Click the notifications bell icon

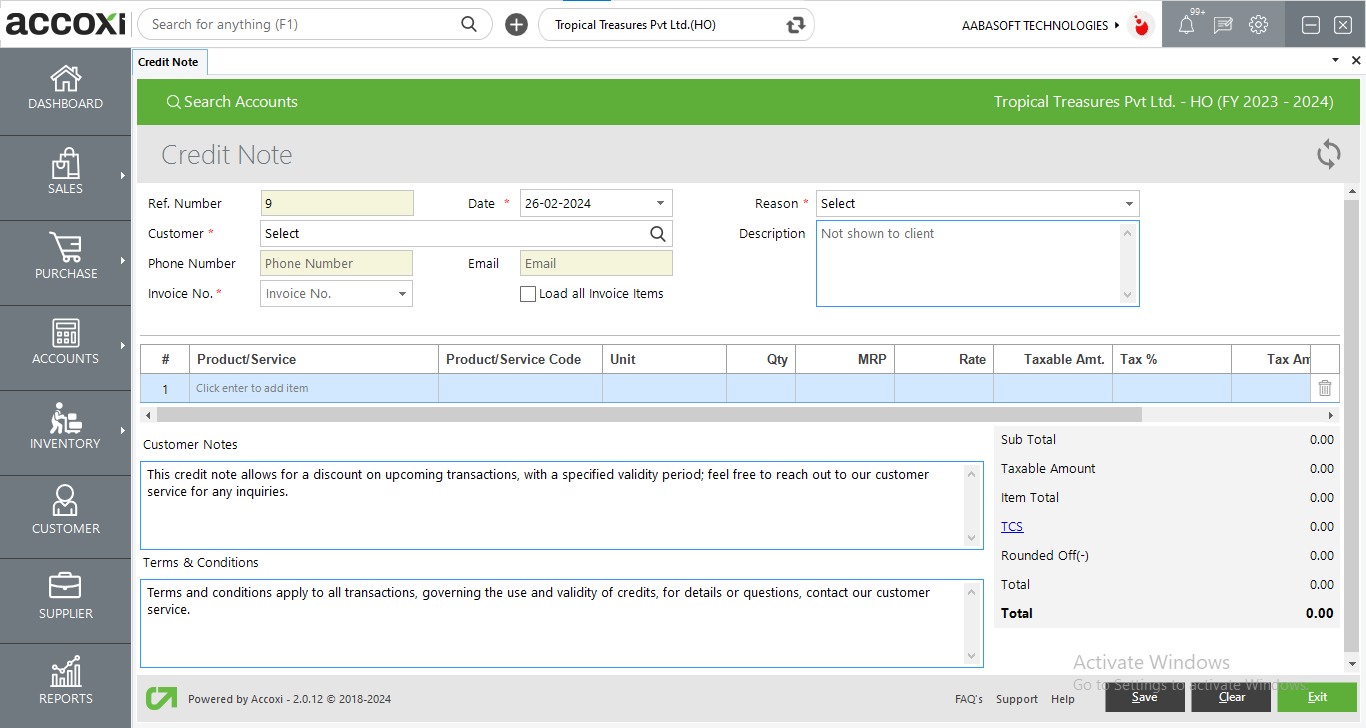tap(1186, 26)
